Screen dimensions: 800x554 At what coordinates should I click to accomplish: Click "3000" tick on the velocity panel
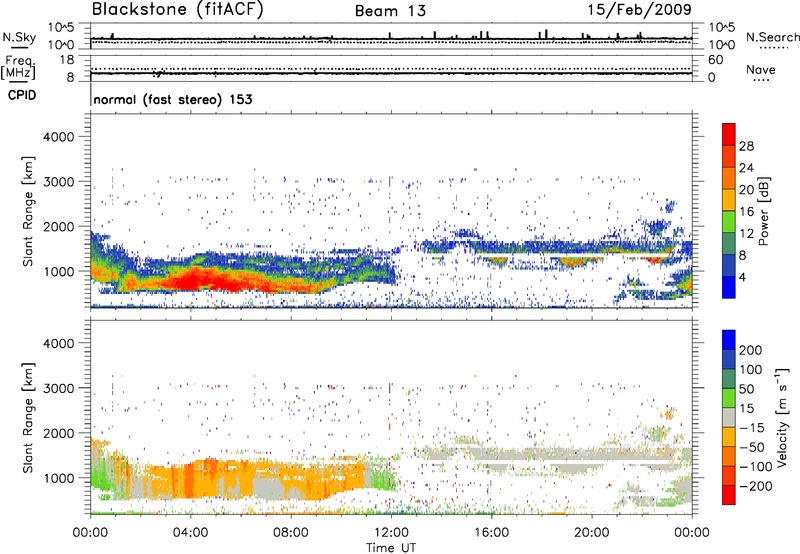[x=59, y=388]
